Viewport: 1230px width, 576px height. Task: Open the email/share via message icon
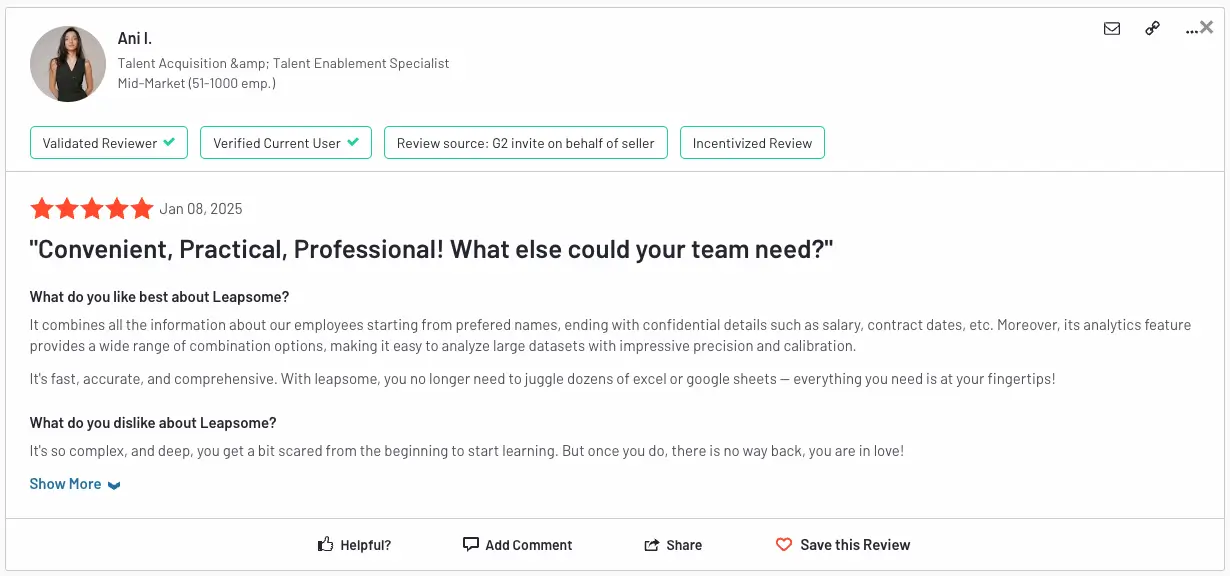coord(1111,29)
